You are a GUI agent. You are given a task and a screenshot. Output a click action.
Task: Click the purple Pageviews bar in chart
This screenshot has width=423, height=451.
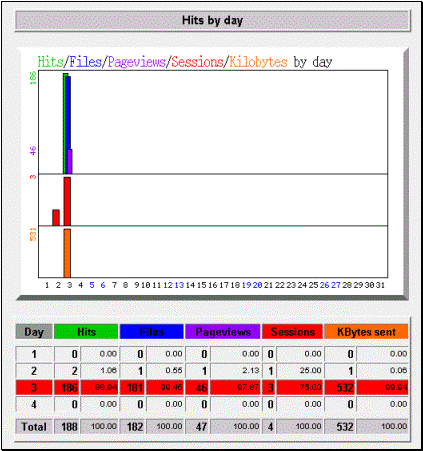[70, 162]
